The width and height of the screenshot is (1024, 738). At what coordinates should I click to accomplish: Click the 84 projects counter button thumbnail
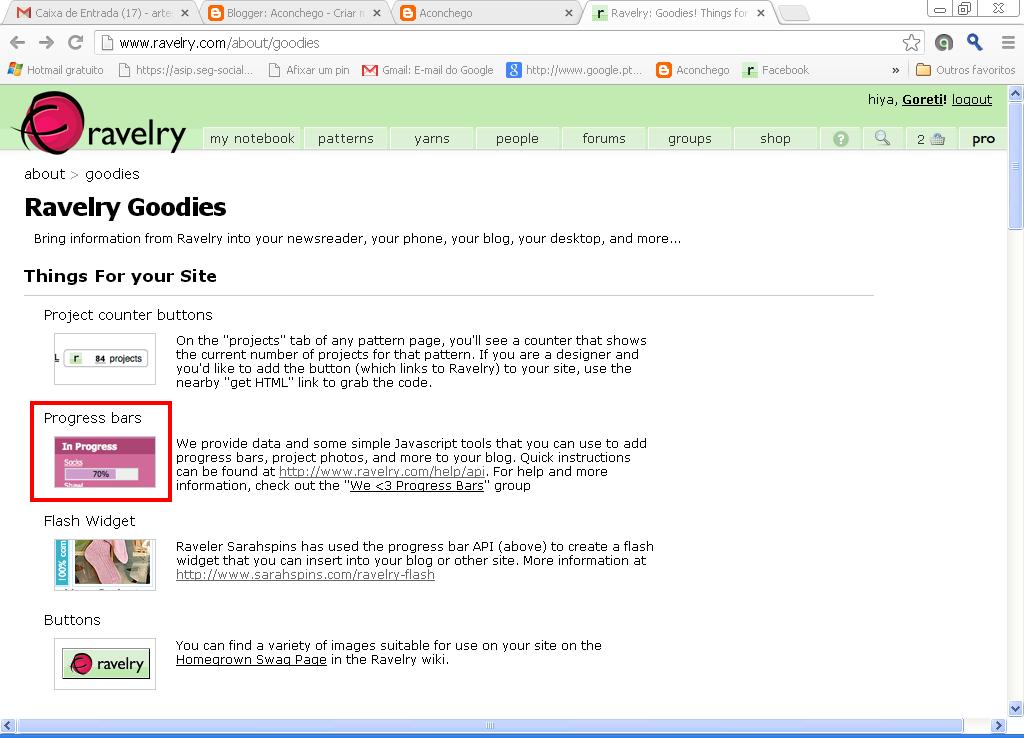coord(105,359)
